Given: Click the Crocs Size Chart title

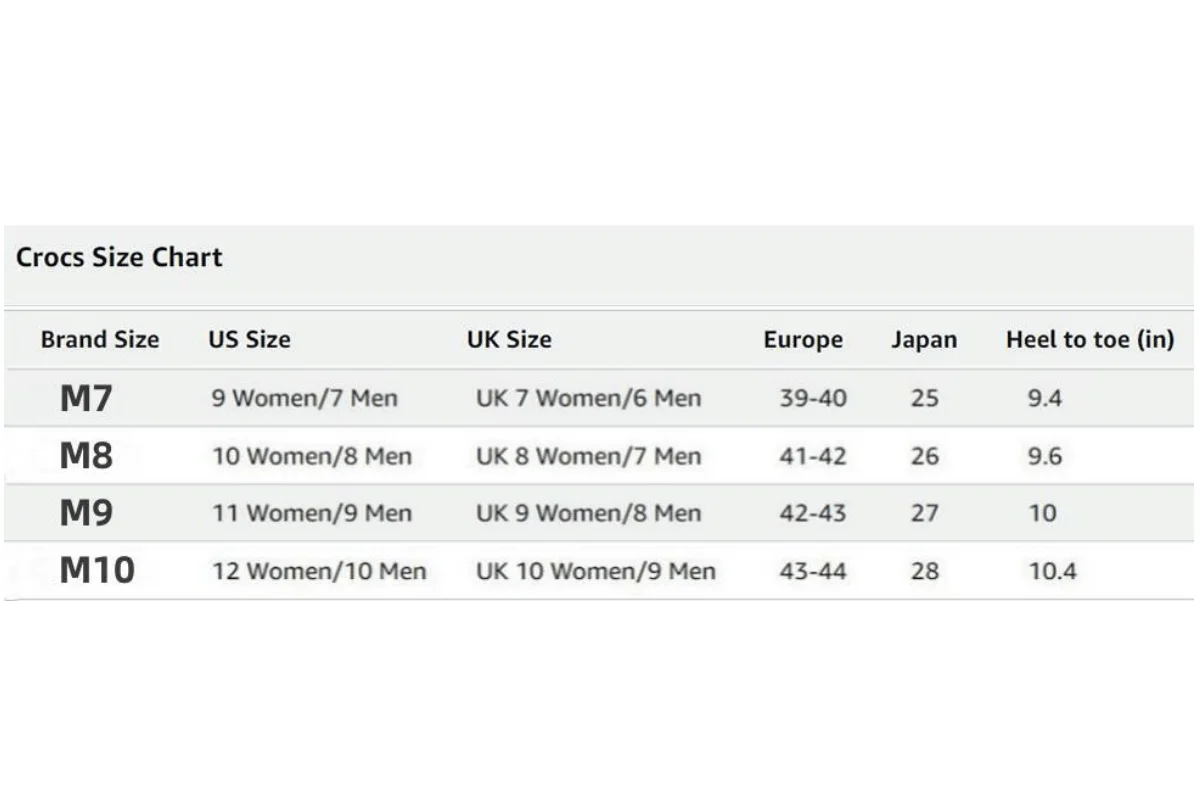Looking at the screenshot, I should 119,258.
